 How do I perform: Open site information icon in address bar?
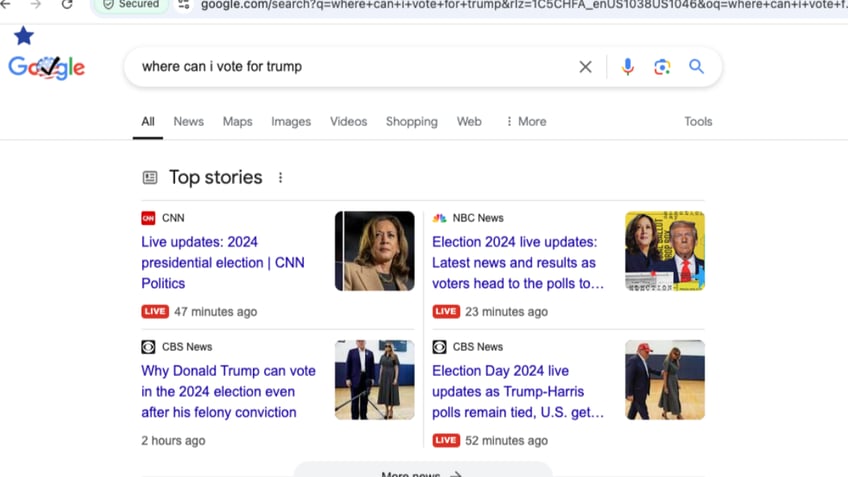pyautogui.click(x=183, y=5)
